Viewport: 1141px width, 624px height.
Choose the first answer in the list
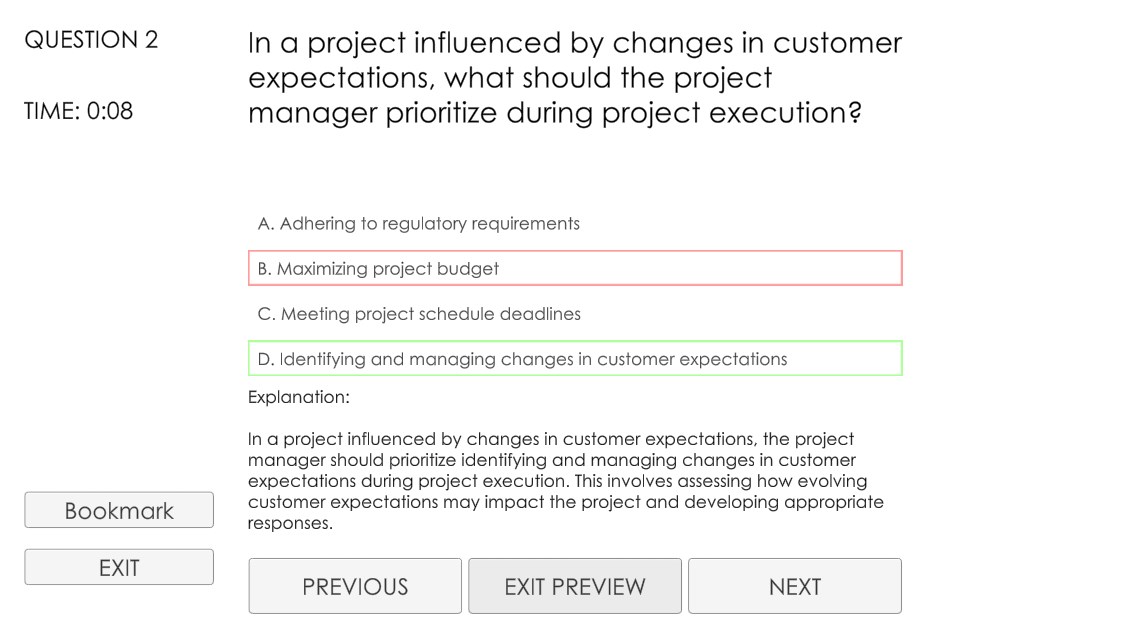(x=418, y=224)
